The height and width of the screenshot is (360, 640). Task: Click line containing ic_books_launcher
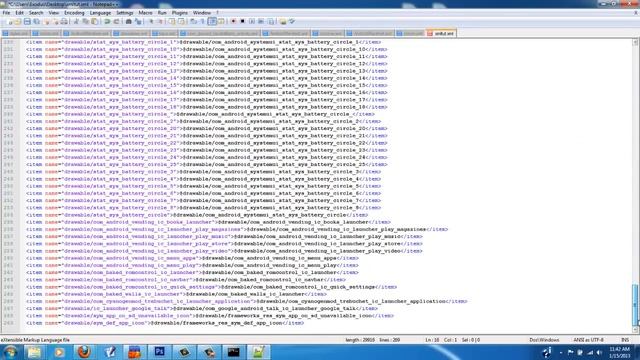[x=208, y=222]
